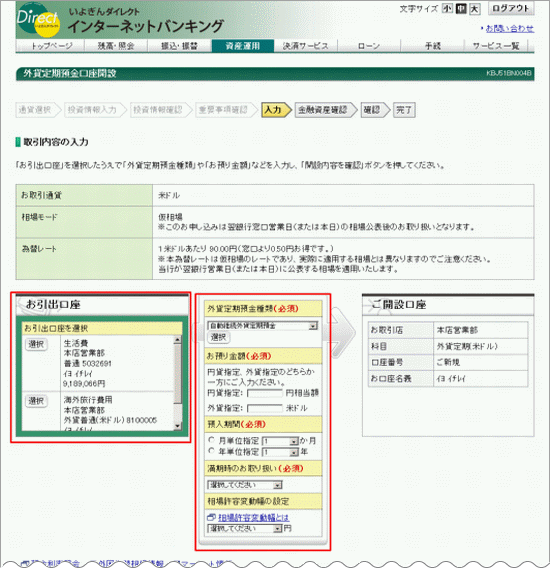The width and height of the screenshot is (550, 568).
Task: Click the 普通 5032691 account number
Action: [87, 363]
